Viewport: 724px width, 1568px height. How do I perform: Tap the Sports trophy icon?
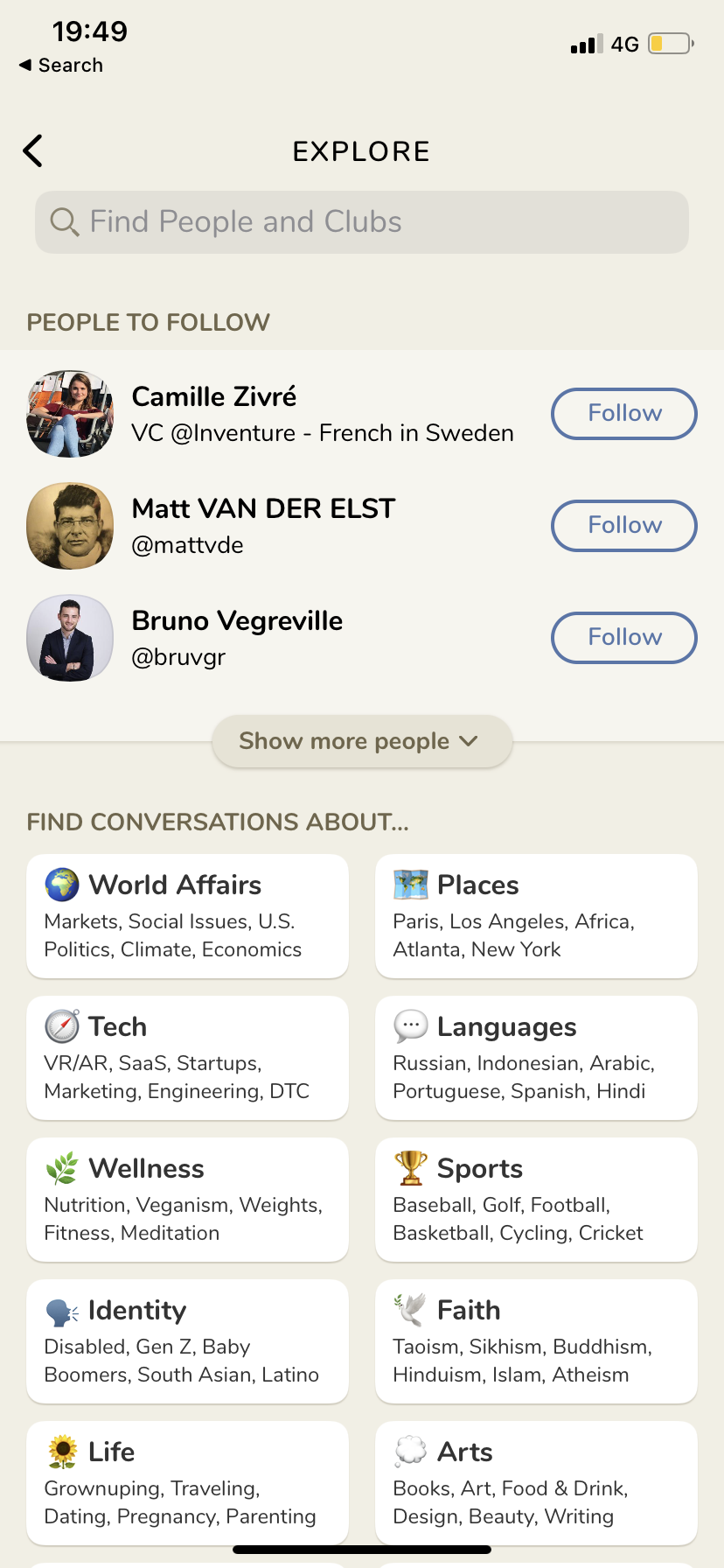pos(410,1168)
